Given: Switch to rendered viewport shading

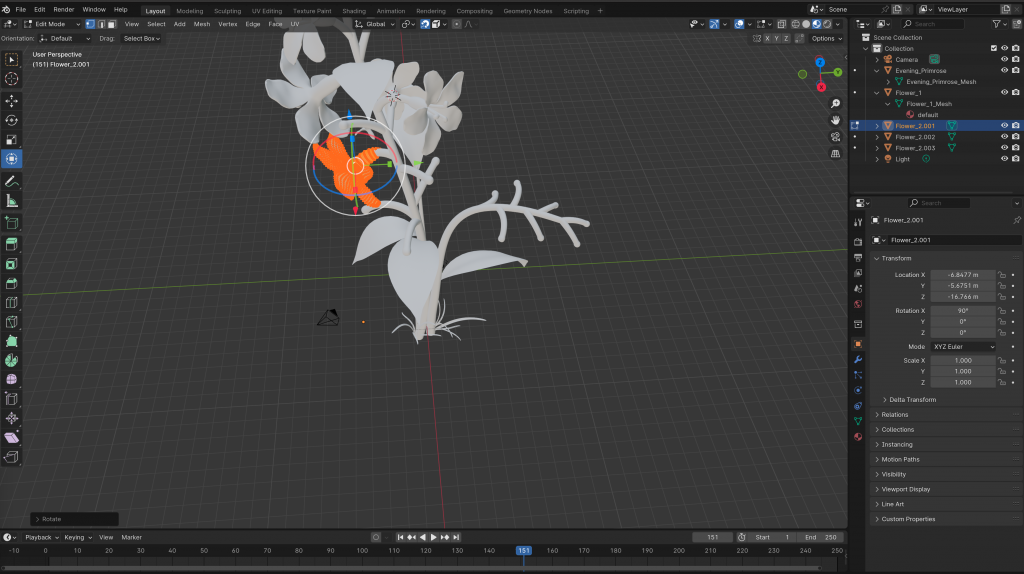Looking at the screenshot, I should click(x=827, y=24).
